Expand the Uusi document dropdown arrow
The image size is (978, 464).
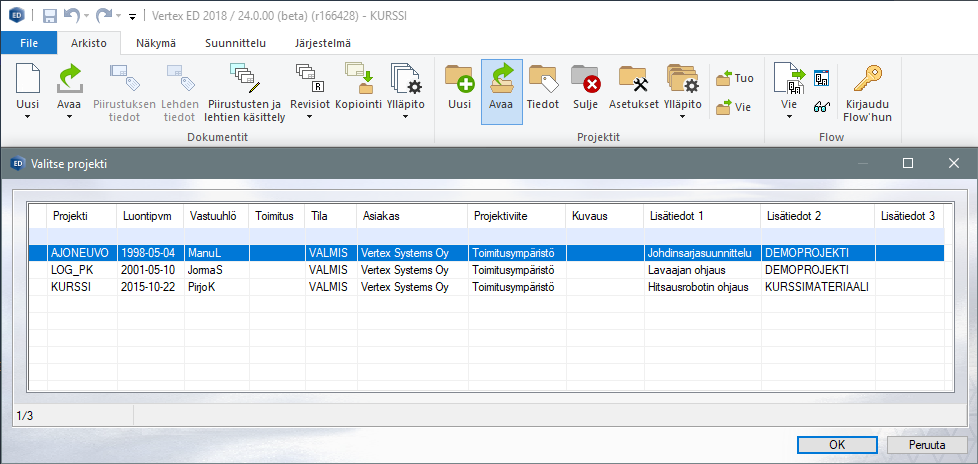tap(29, 117)
